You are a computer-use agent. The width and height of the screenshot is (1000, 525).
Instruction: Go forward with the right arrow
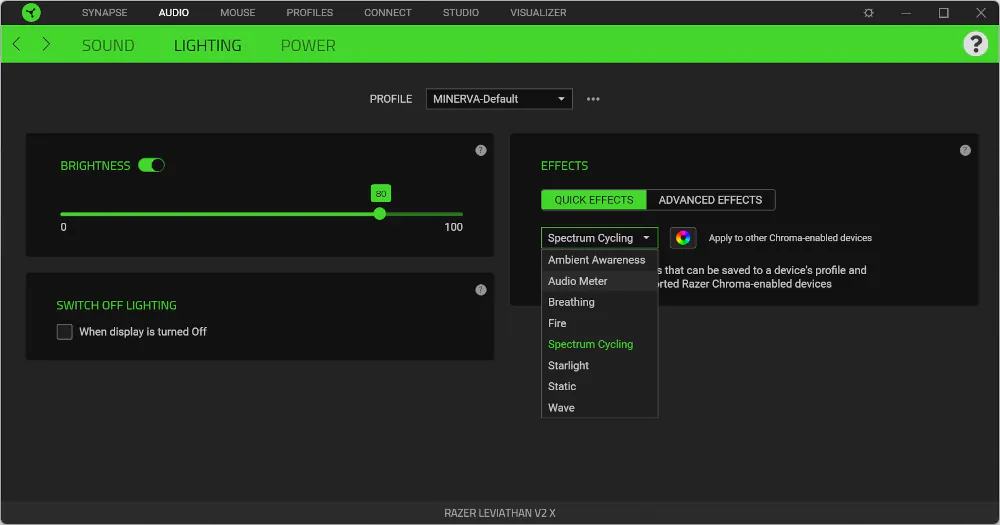point(46,44)
